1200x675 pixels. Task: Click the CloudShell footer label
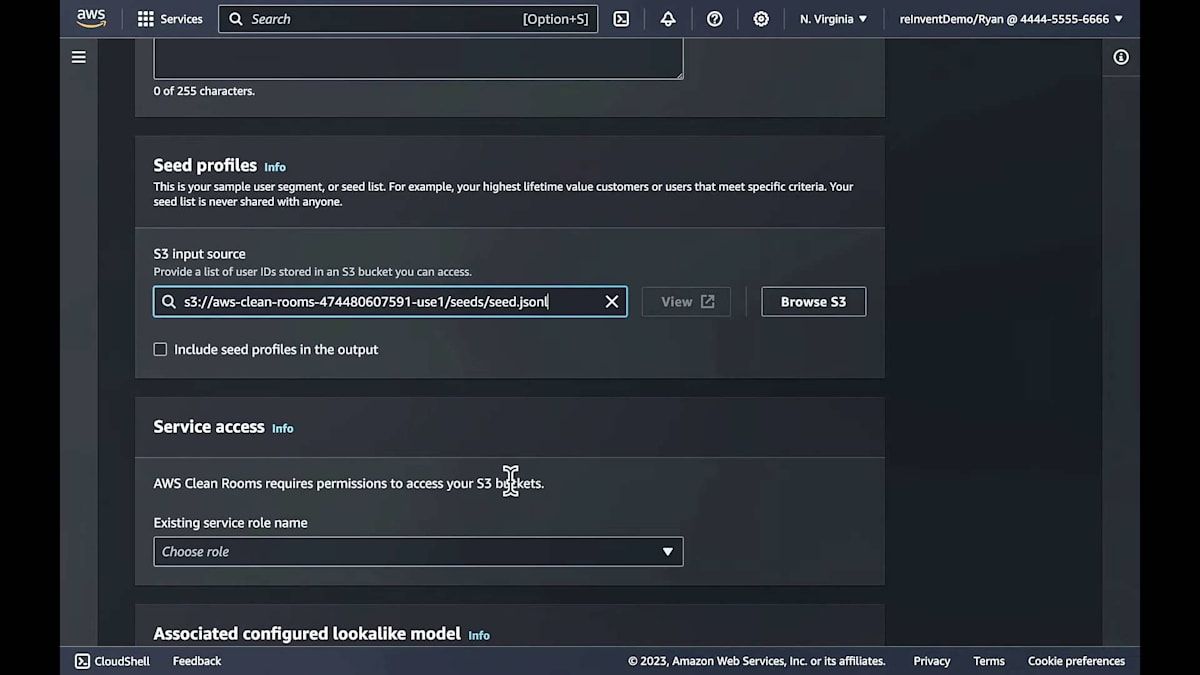click(122, 661)
